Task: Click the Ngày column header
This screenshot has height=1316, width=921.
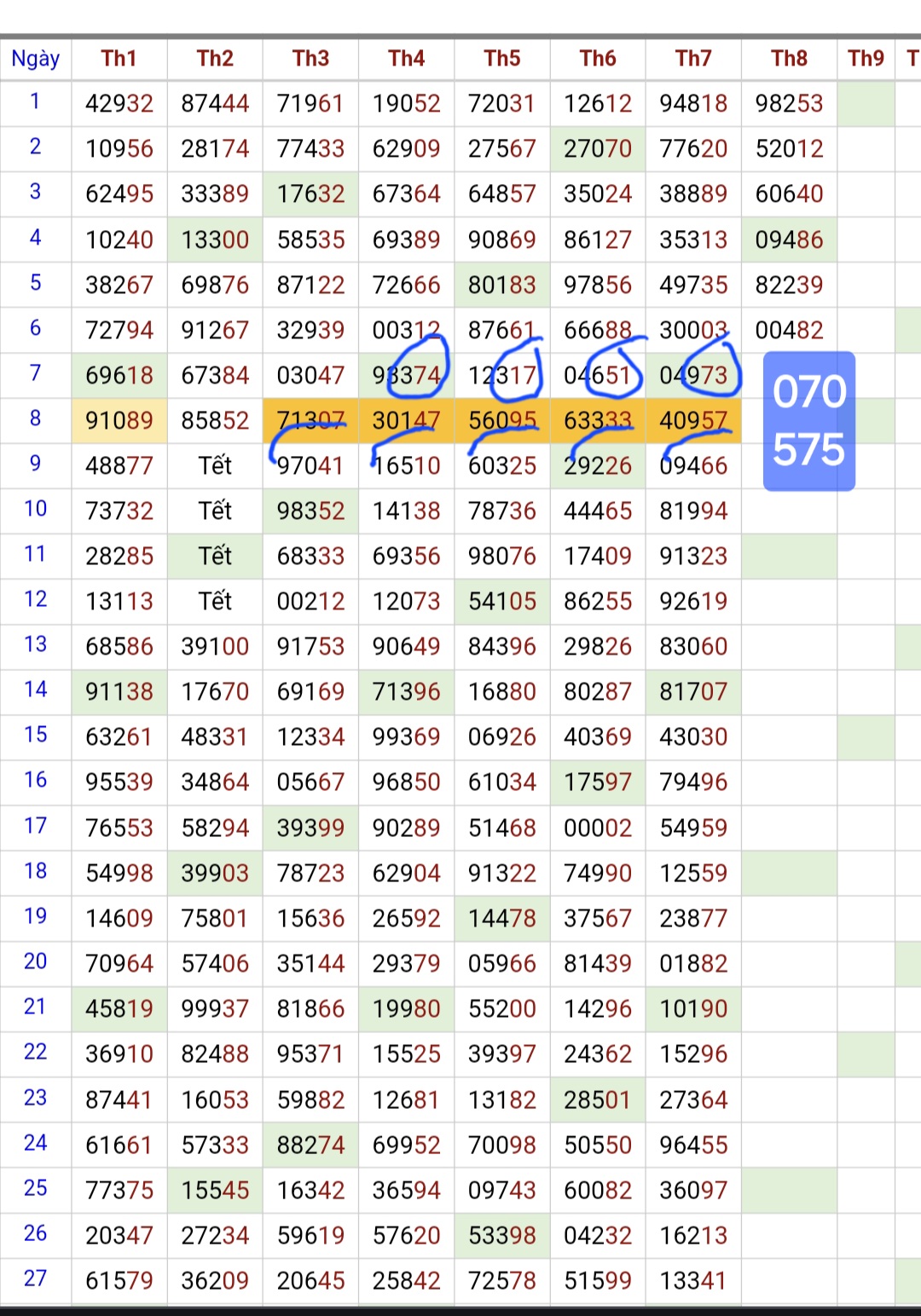Action: coord(36,58)
